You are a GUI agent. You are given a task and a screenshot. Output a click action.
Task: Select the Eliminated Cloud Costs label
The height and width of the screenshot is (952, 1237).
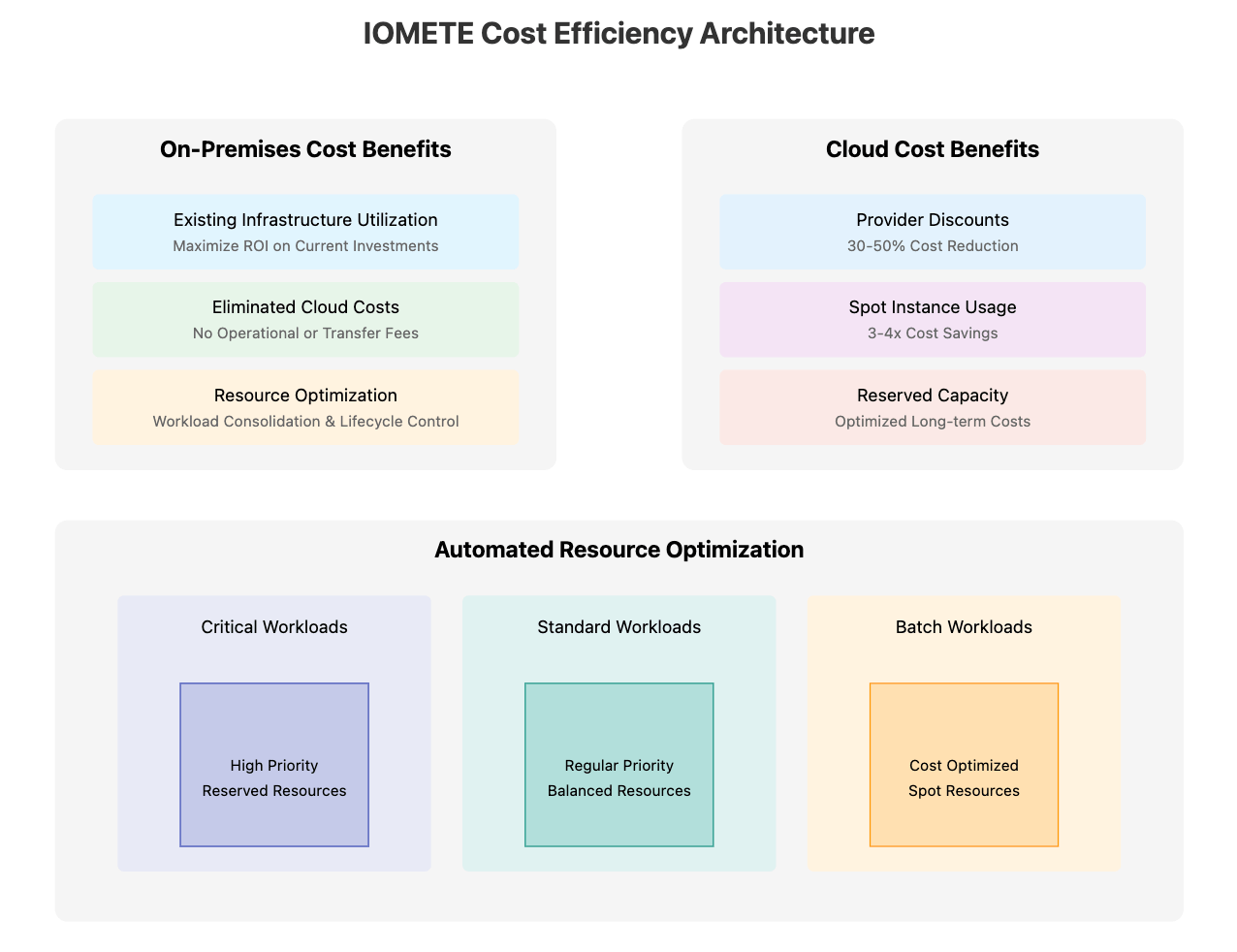[x=305, y=307]
